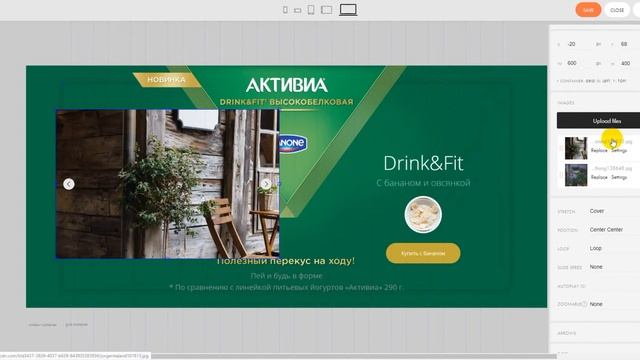Expand the Arrows settings section
Screen dimensions: 640x360
click(x=596, y=333)
